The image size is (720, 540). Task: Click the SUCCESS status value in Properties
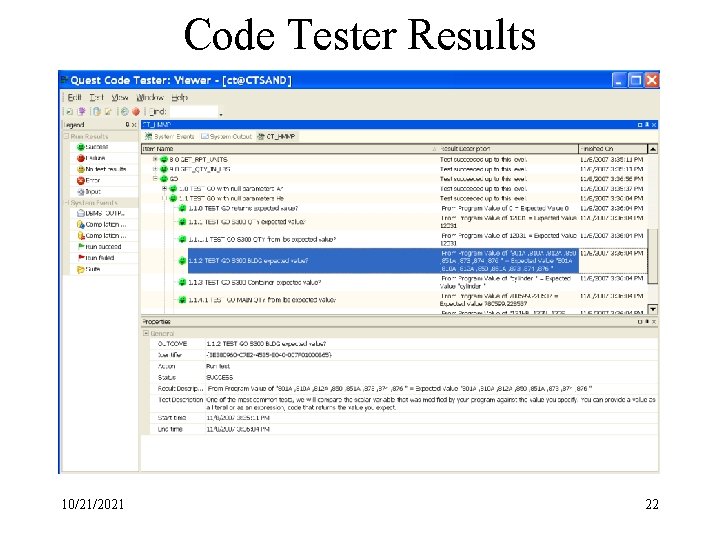click(x=219, y=377)
